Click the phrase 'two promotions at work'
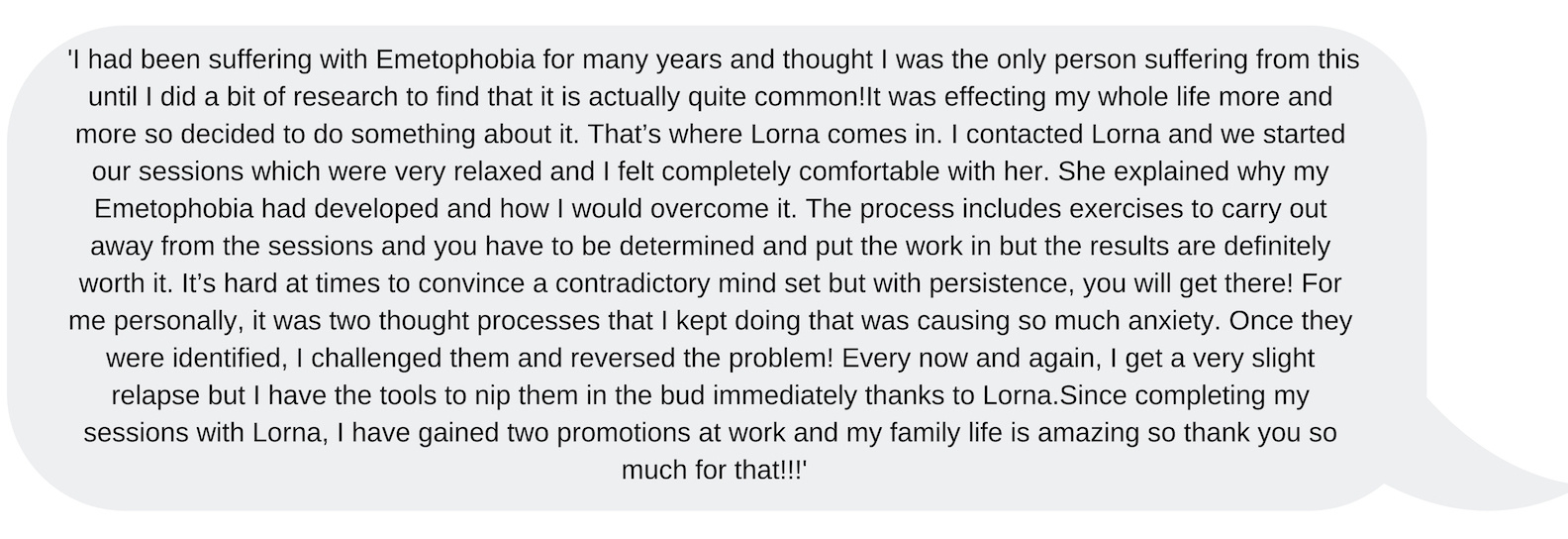 pos(645,433)
